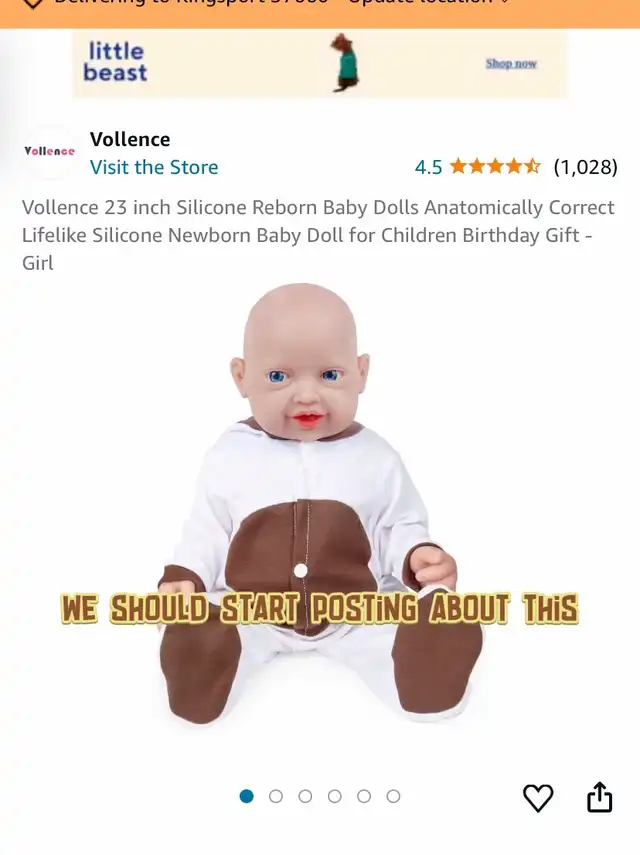Tap the dog in green sweater ad image

coord(345,63)
